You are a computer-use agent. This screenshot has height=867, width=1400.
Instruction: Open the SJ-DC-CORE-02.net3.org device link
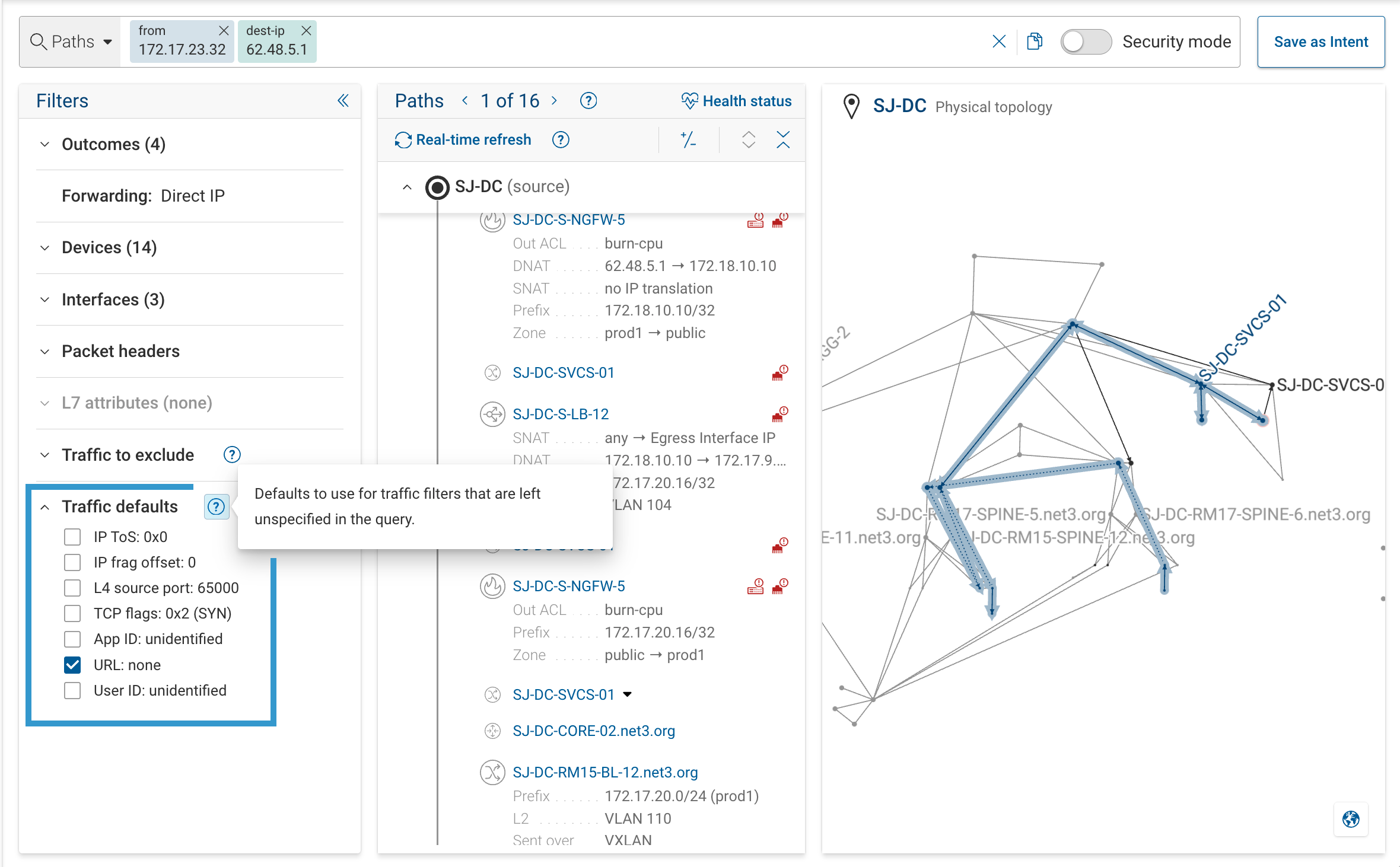point(594,731)
